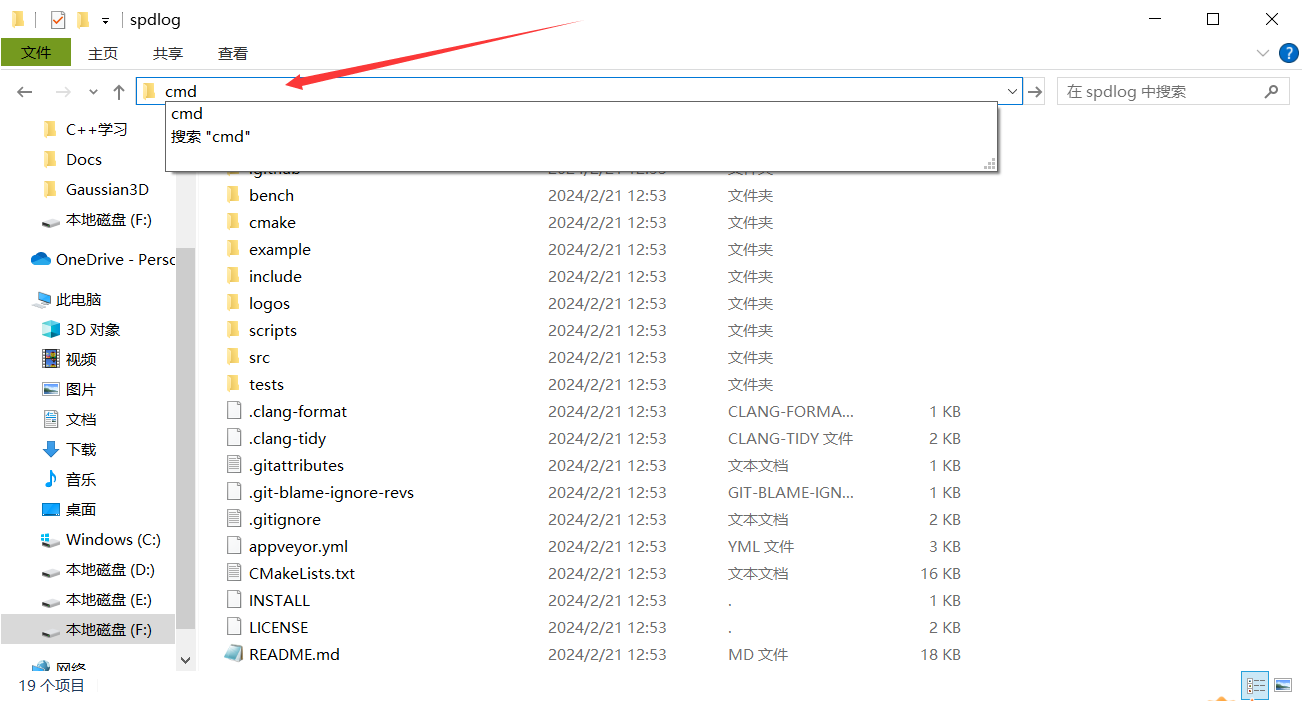This screenshot has height=701, width=1303.
Task: Select the README.md file icon
Action: tap(233, 654)
